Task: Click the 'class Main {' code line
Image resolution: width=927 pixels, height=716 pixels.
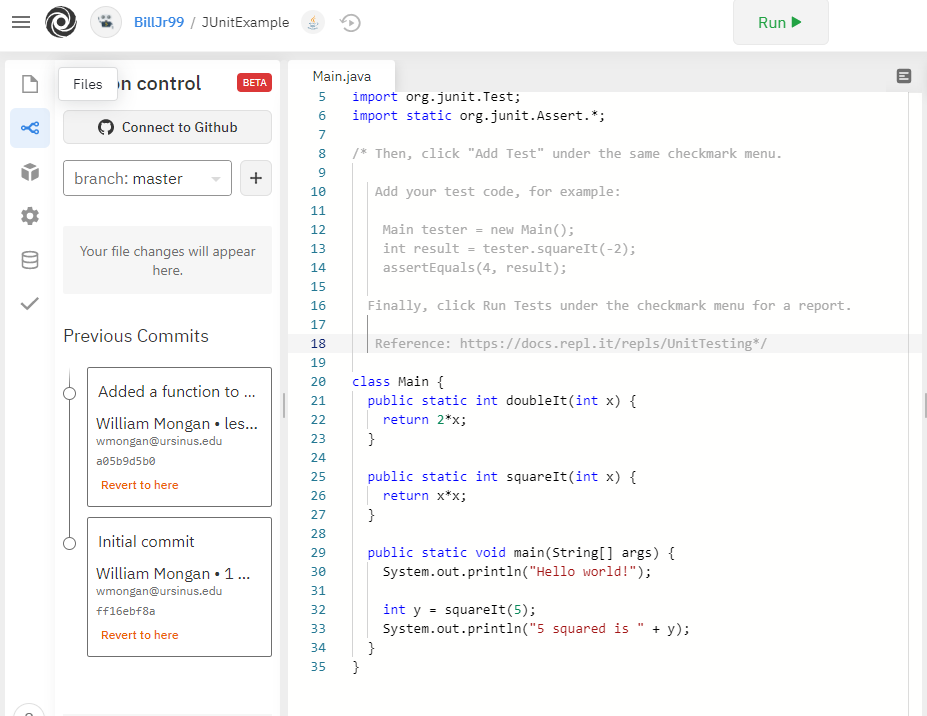Action: (x=398, y=381)
